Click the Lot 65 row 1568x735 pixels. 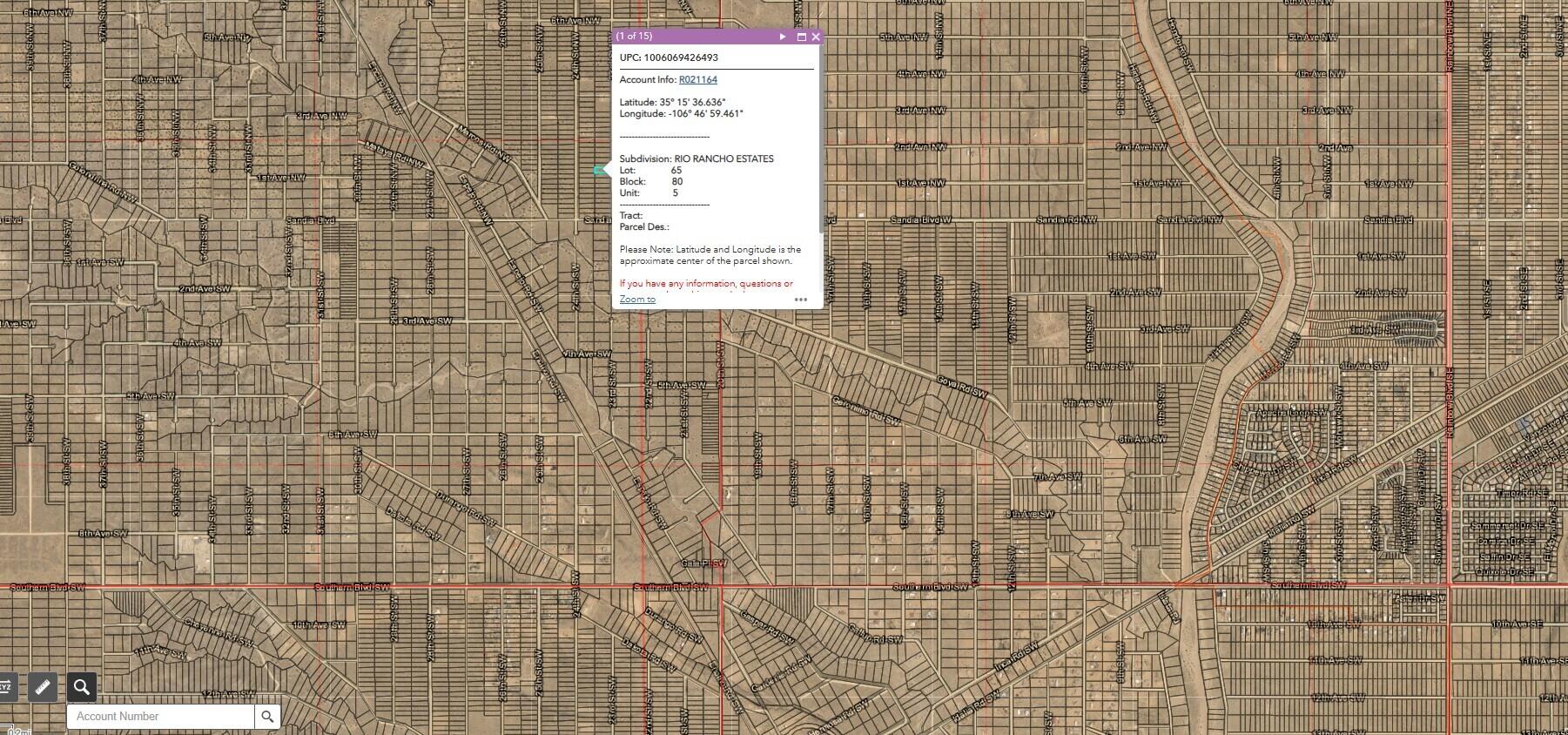pos(650,171)
